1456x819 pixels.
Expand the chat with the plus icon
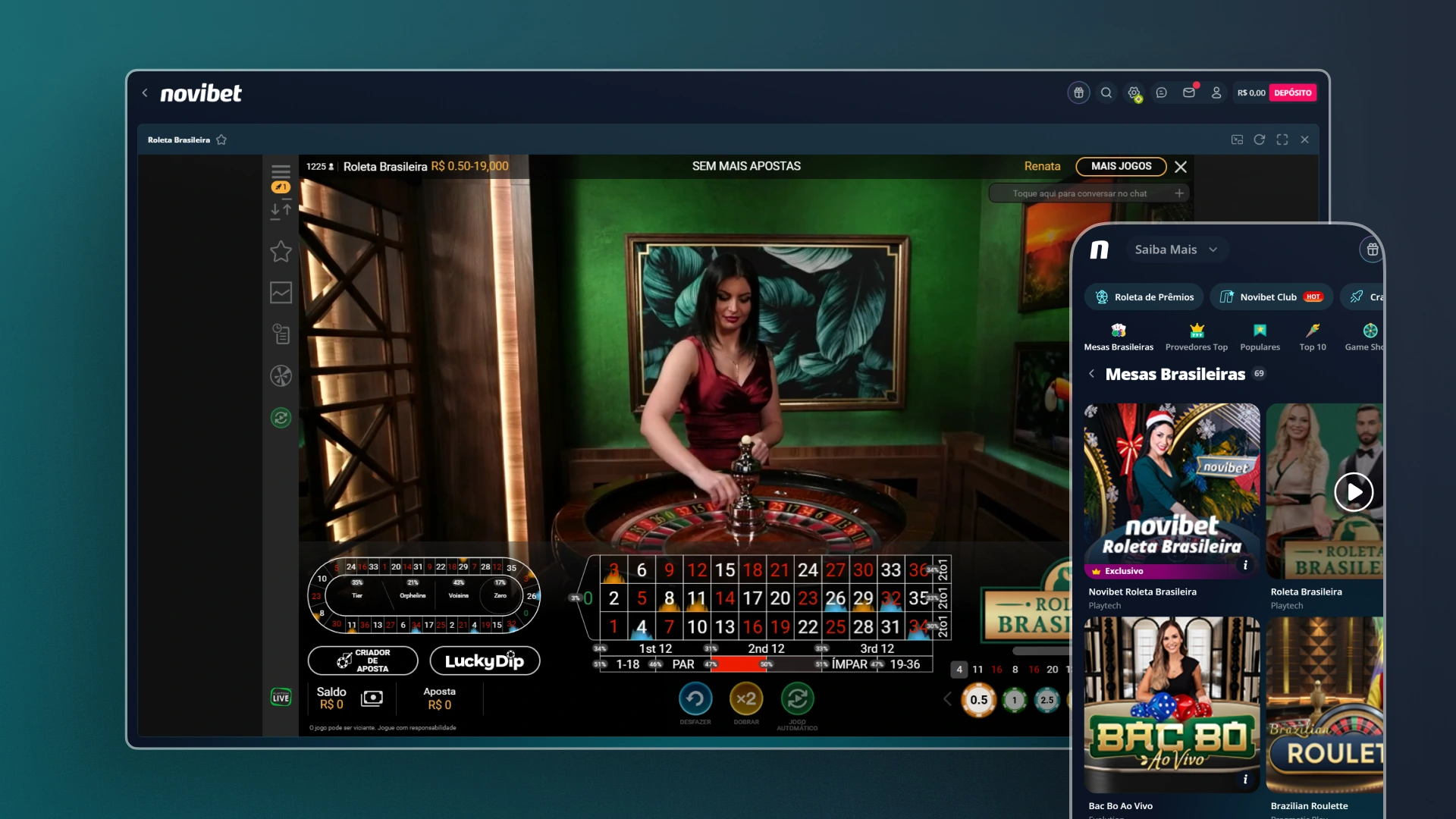pyautogui.click(x=1179, y=193)
